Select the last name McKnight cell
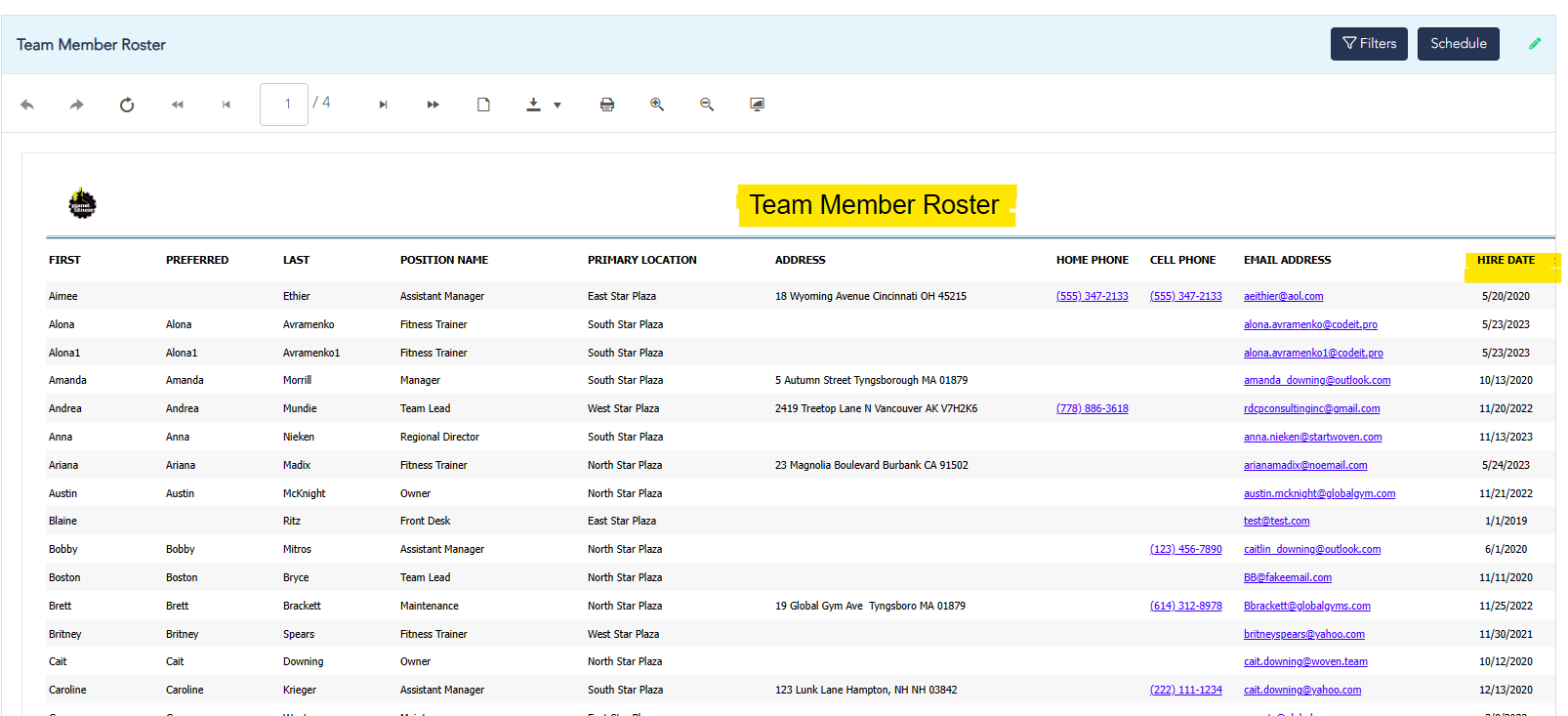 coord(305,493)
